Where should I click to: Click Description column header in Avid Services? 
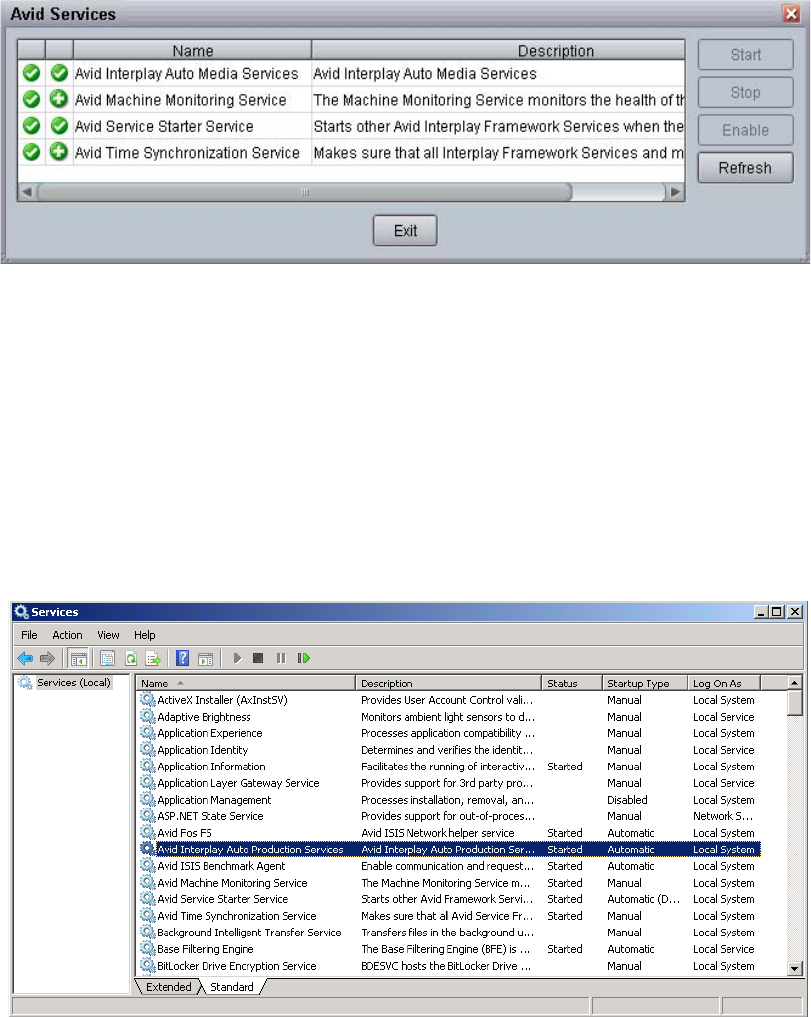tap(498, 50)
